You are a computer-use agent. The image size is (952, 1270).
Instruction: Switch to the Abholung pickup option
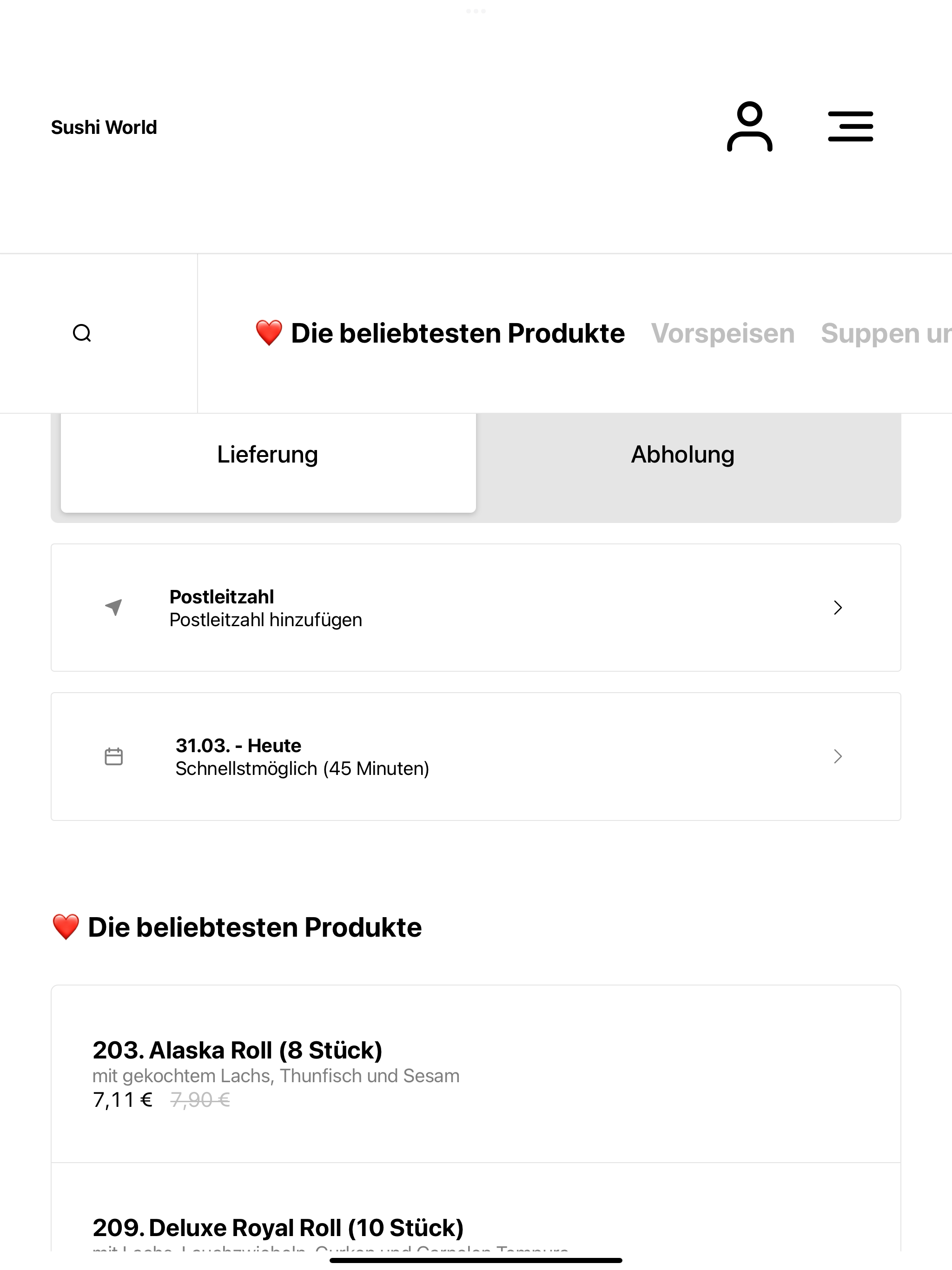pyautogui.click(x=683, y=454)
